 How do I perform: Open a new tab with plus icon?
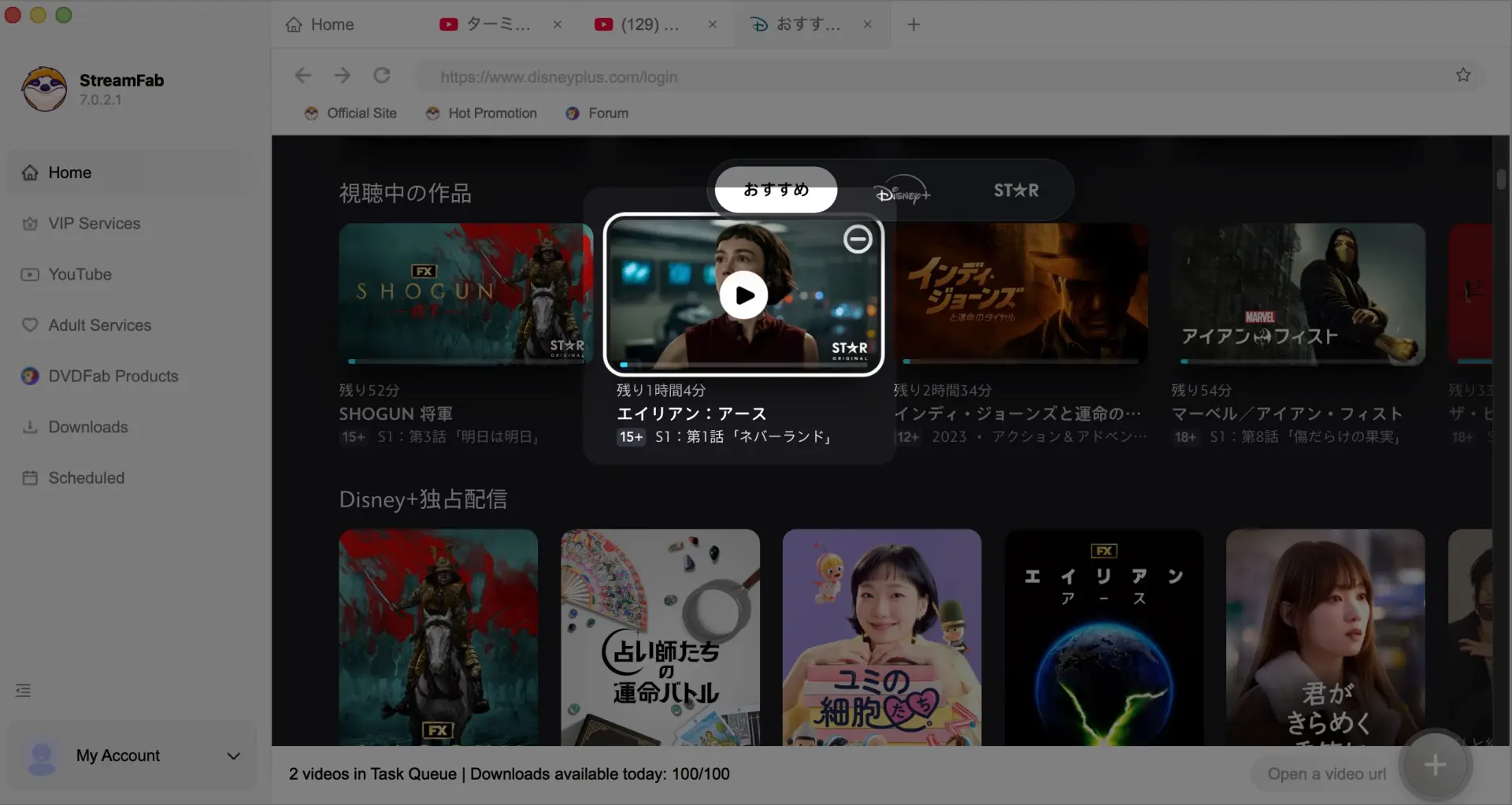pyautogui.click(x=913, y=24)
